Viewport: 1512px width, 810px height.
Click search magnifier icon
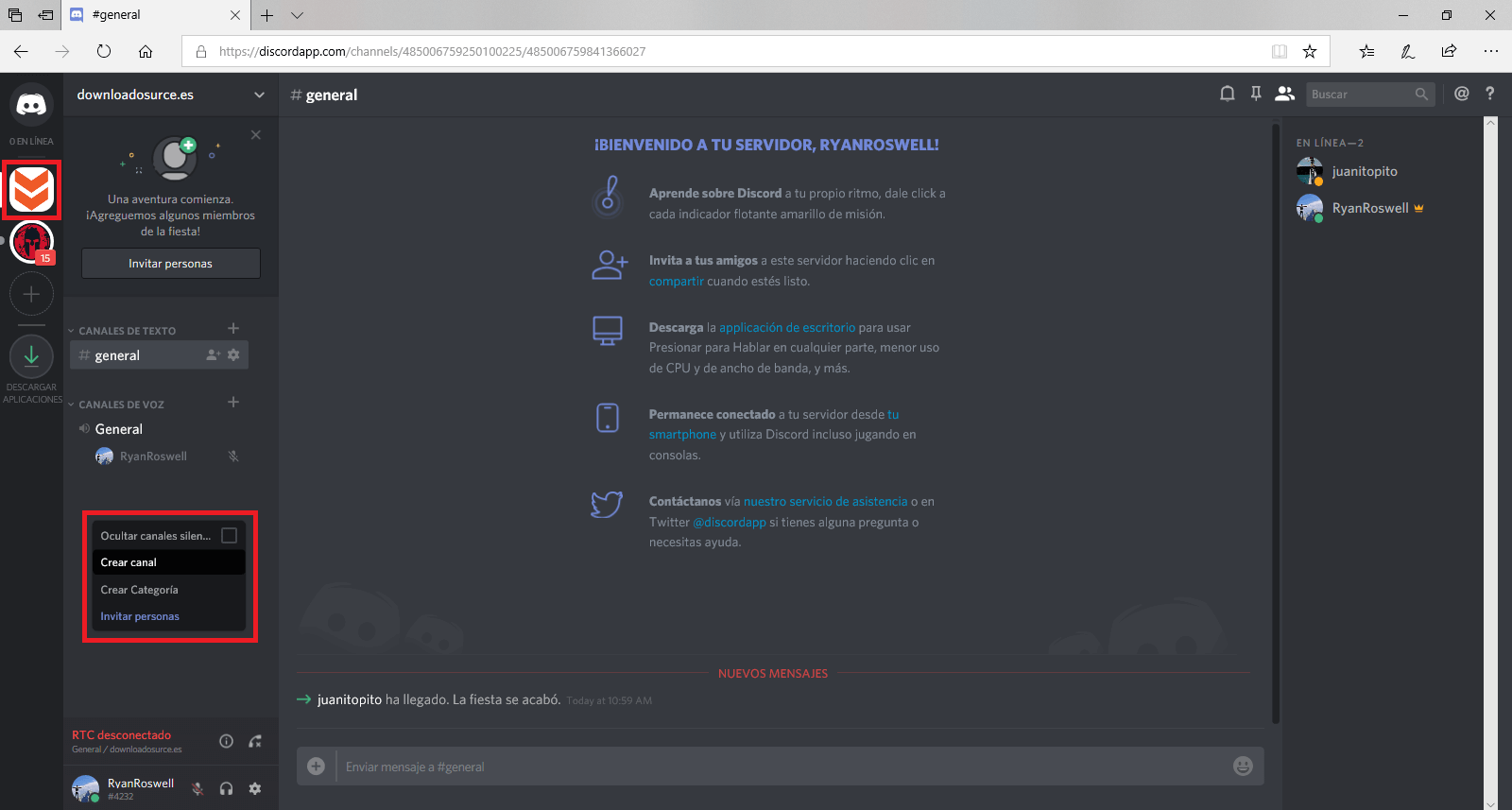[x=1421, y=95]
